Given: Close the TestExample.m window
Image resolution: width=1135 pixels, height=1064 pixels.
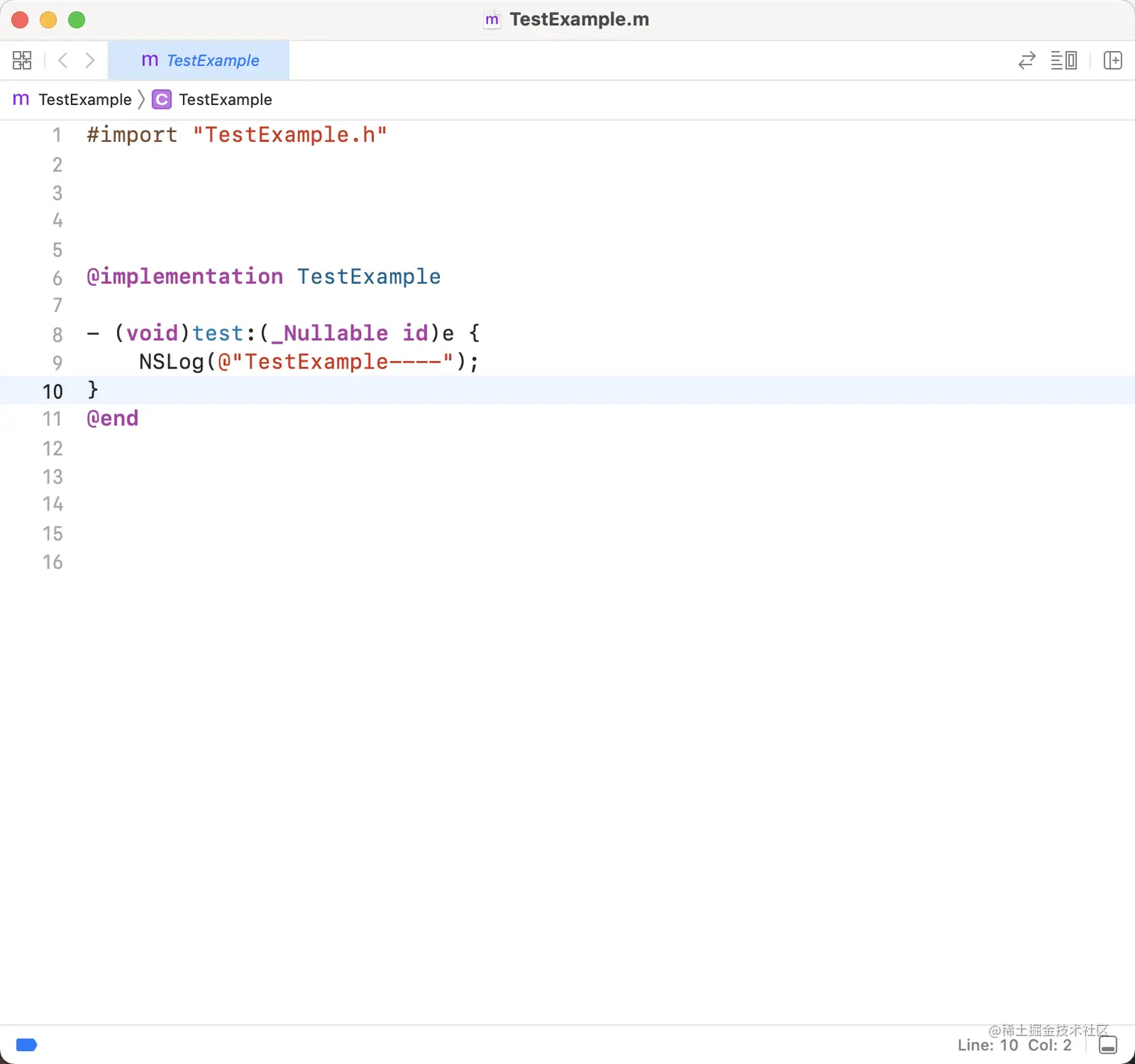Looking at the screenshot, I should click(x=20, y=20).
